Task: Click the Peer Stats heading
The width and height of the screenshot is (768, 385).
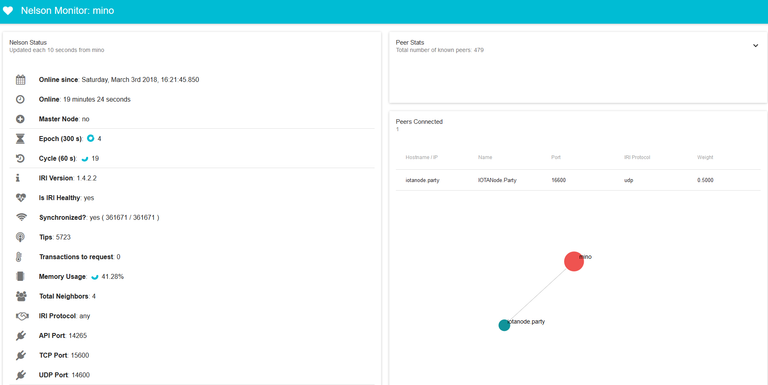Action: [x=410, y=43]
